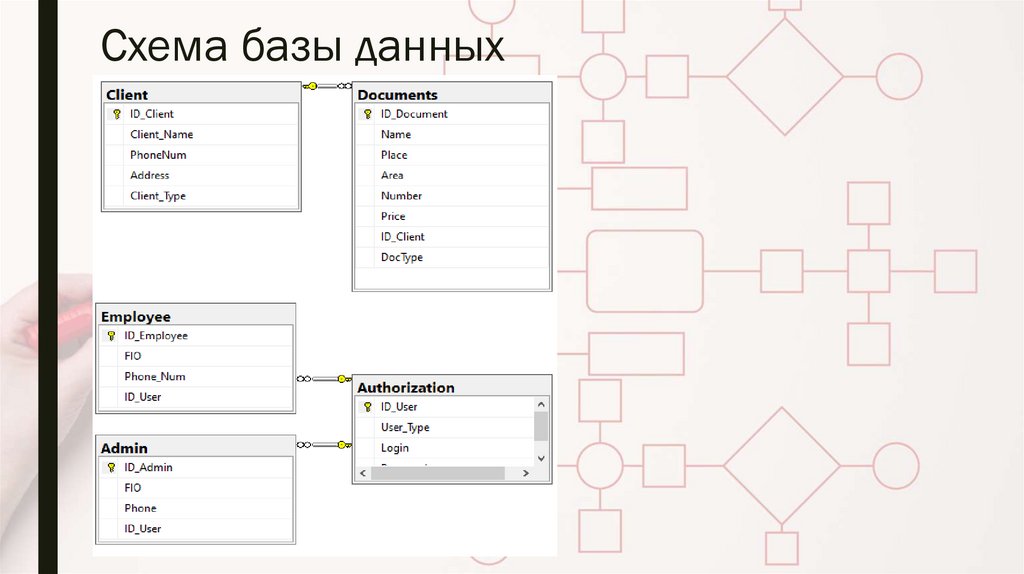The width and height of the screenshot is (1024, 574).
Task: Select the ID_Admin column row
Action: (195, 468)
